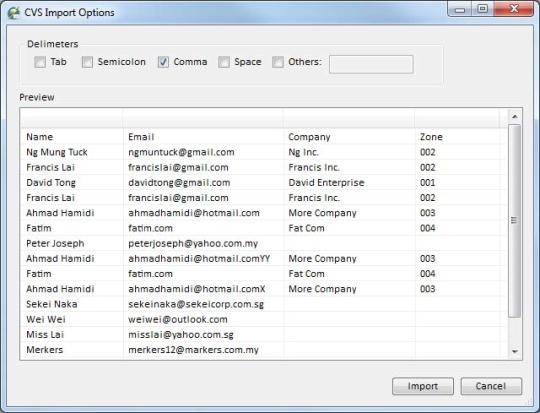Screen dimensions: 540x413
Task: Select the Wei Wei name cell
Action: 72,319
